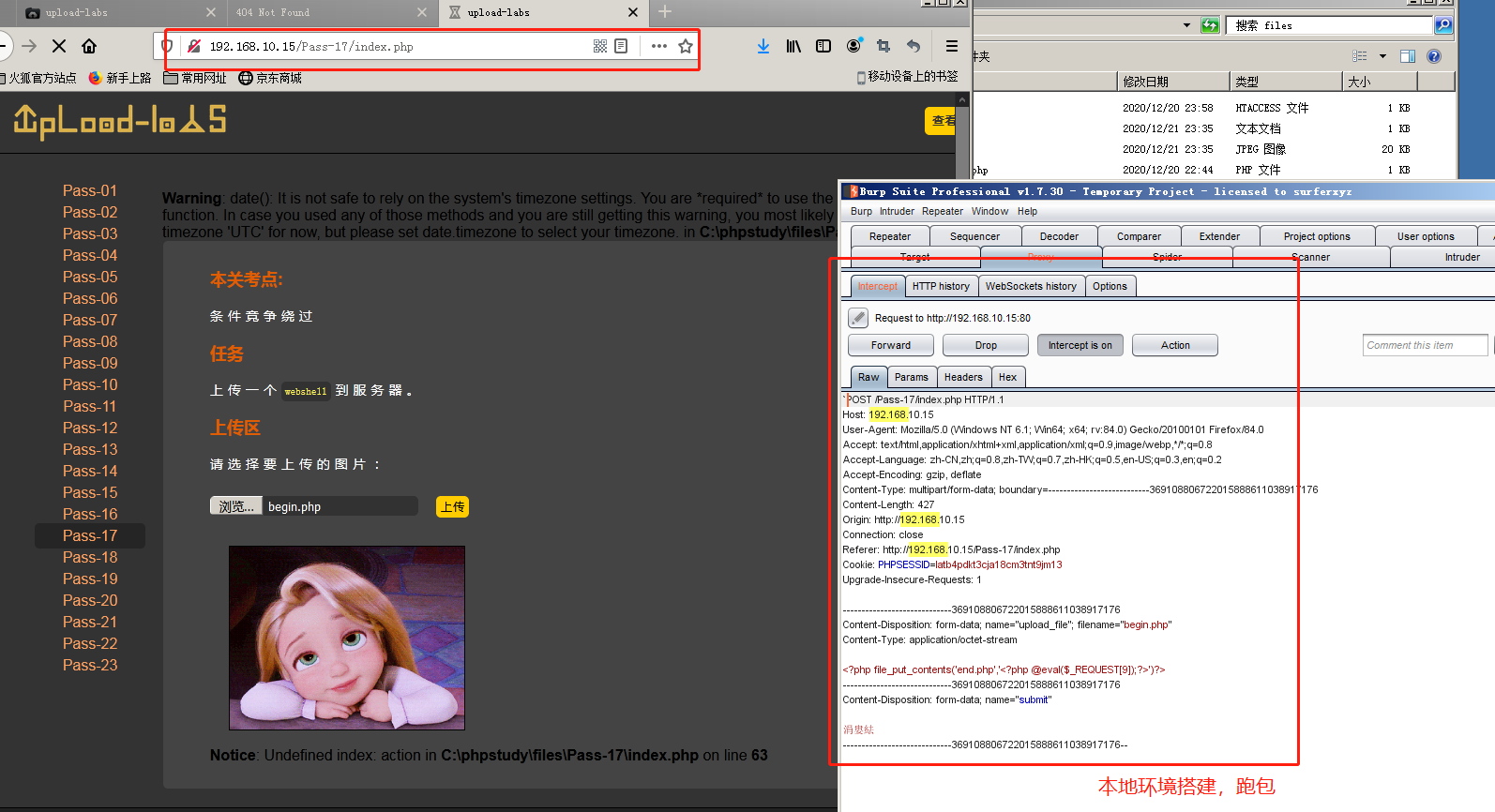Open the Burp Decoder tab
The height and width of the screenshot is (812, 1495).
[x=1059, y=236]
